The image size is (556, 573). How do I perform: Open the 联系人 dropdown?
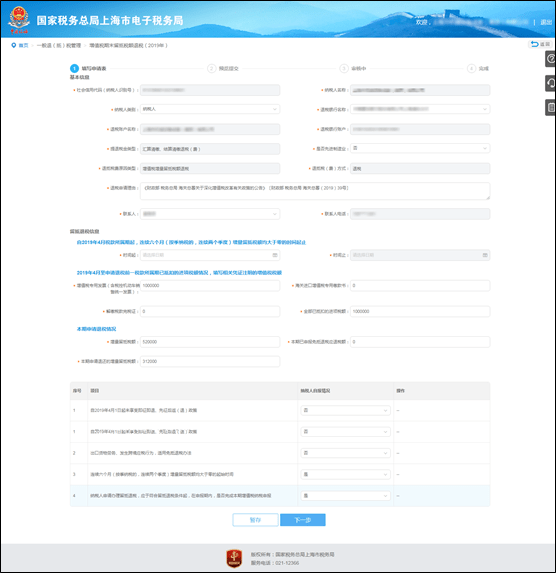coord(210,214)
